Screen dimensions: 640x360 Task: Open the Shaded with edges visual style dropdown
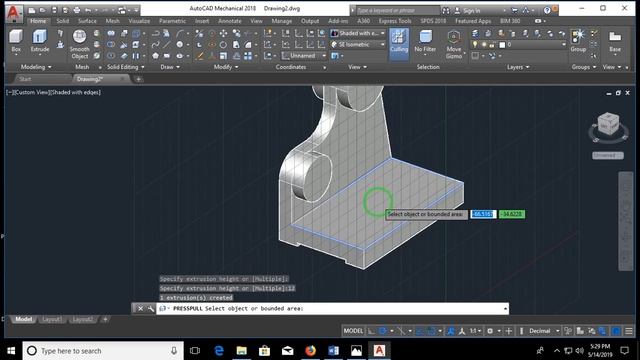tap(358, 33)
